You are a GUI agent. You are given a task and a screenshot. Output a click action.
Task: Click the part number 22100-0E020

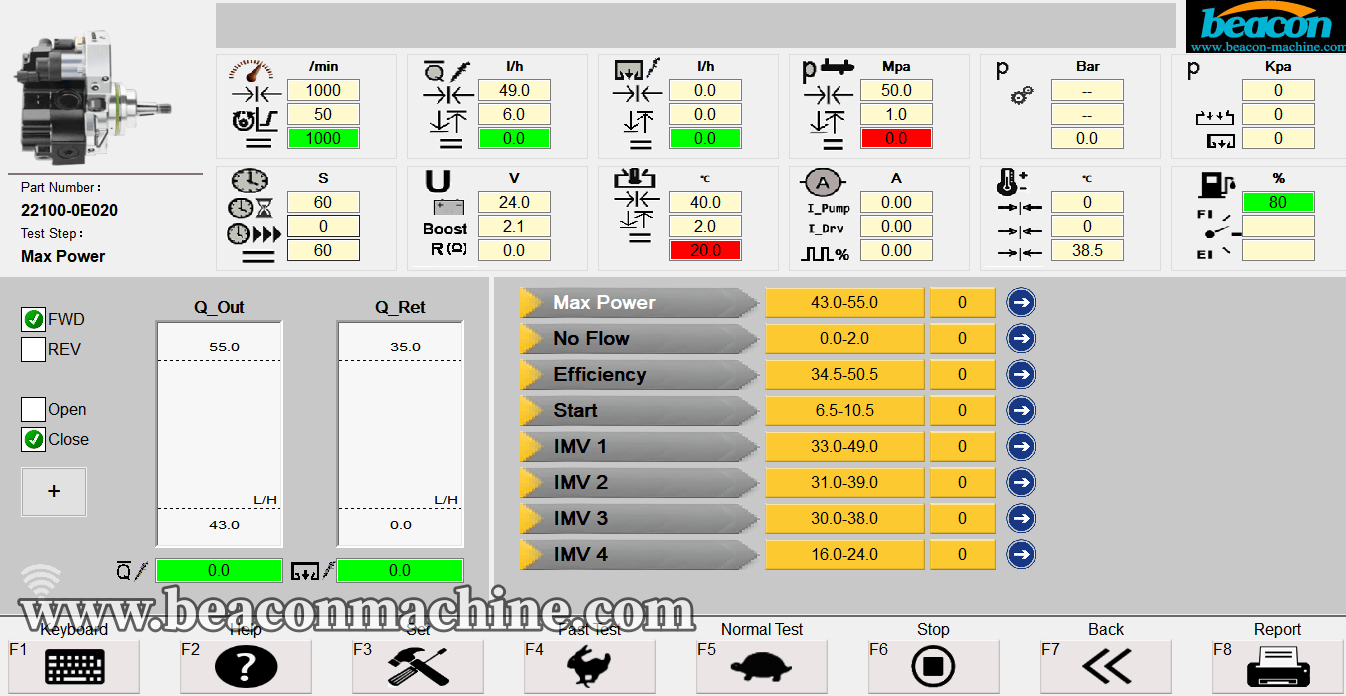point(70,210)
